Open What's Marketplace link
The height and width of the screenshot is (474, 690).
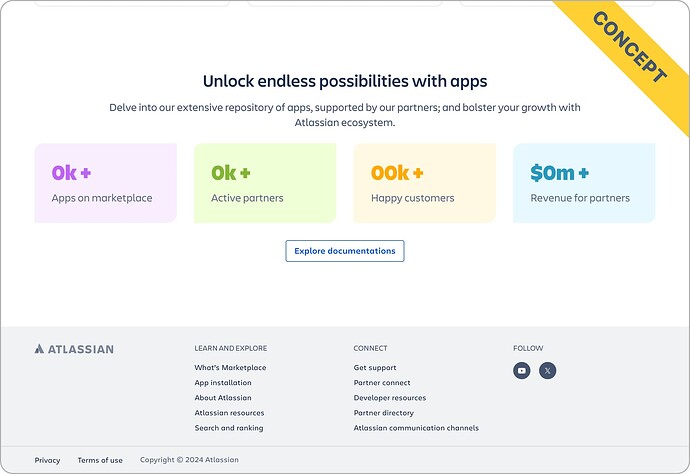click(x=230, y=367)
